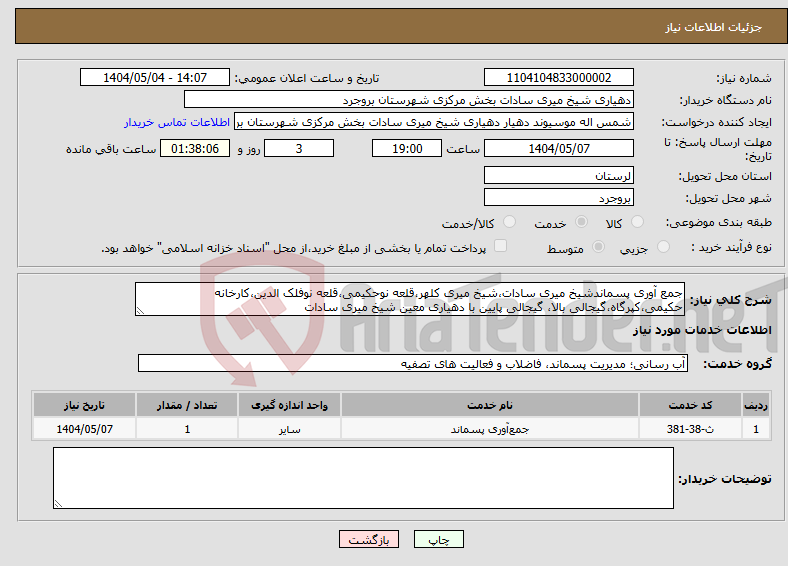Open the اطلاعات تماس خریدار link

[x=177, y=122]
